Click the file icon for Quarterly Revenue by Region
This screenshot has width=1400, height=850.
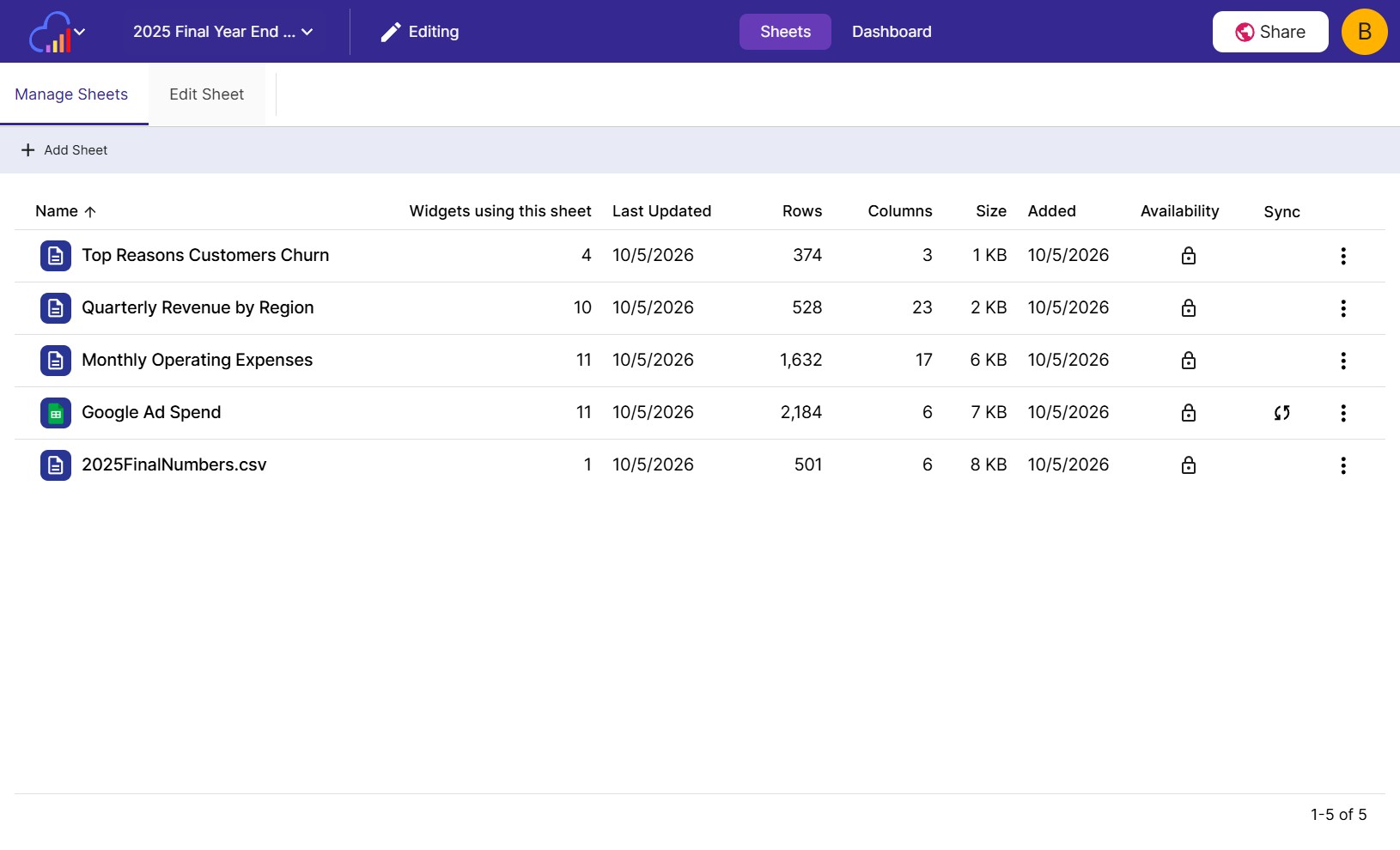click(x=56, y=308)
